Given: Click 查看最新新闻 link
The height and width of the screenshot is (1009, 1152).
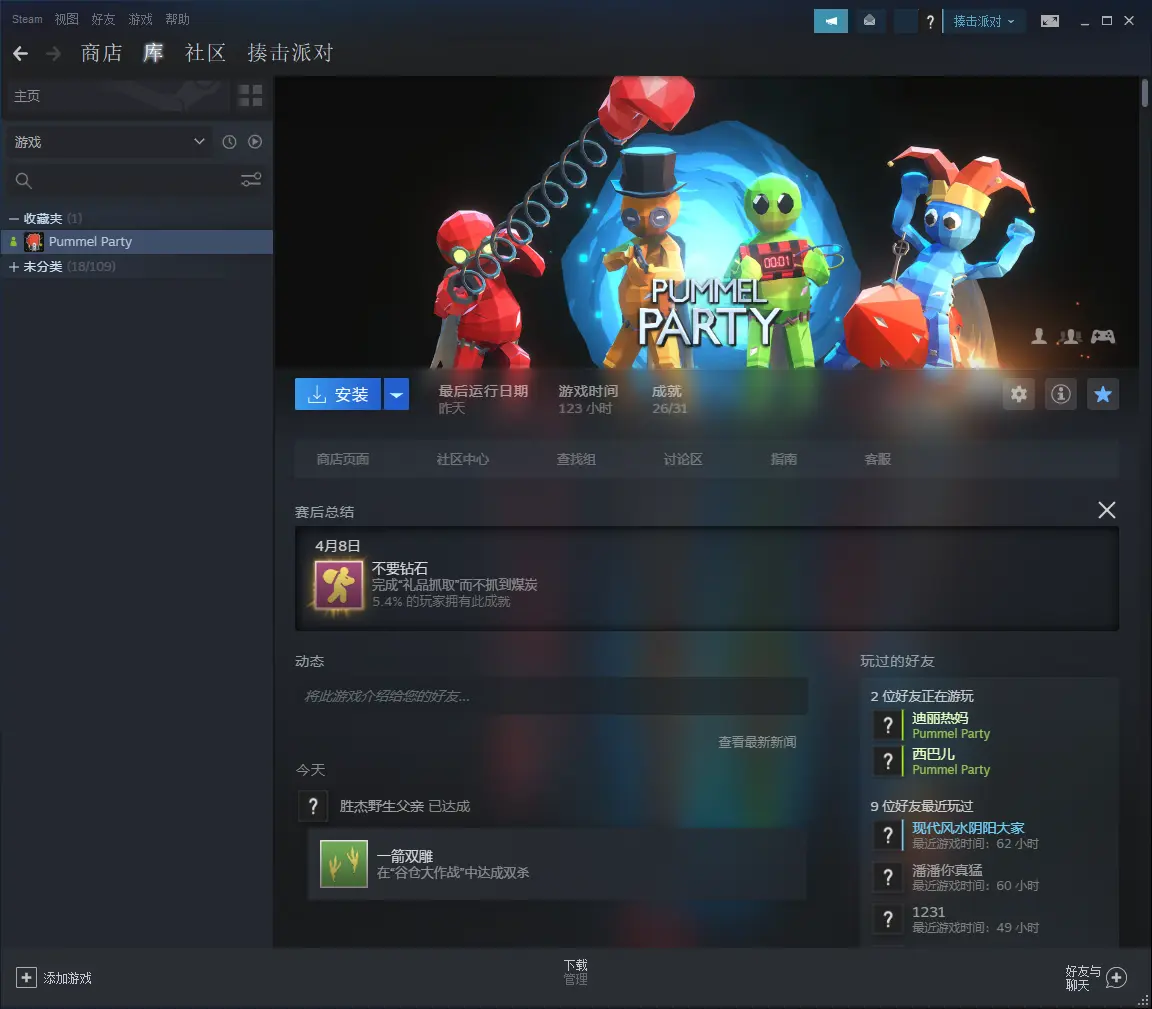Looking at the screenshot, I should click(x=757, y=742).
